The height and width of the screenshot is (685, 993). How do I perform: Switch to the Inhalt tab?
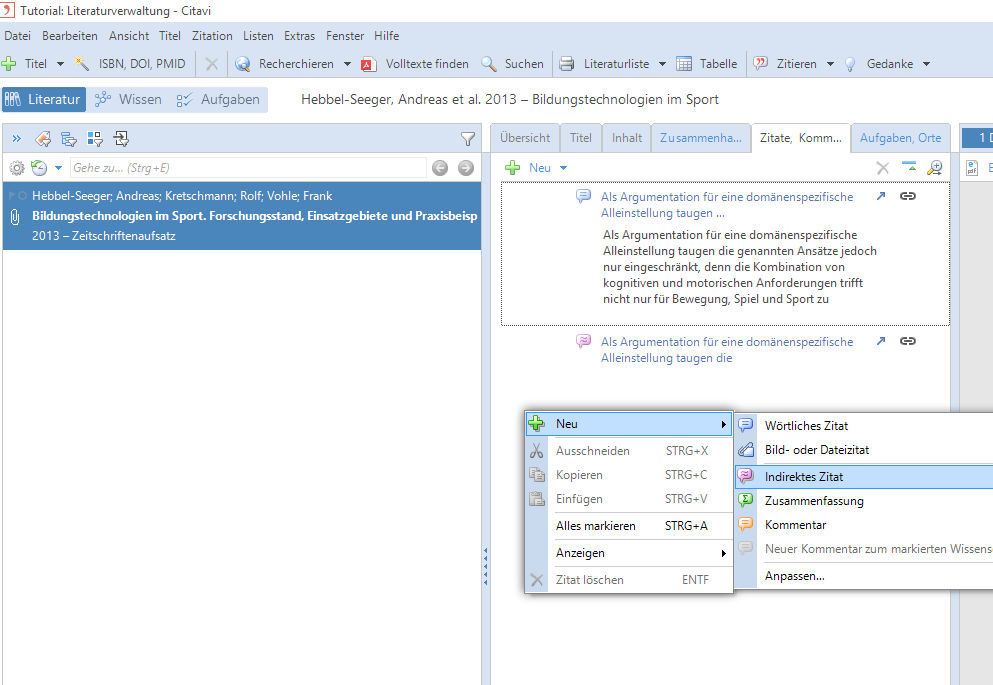(x=626, y=138)
